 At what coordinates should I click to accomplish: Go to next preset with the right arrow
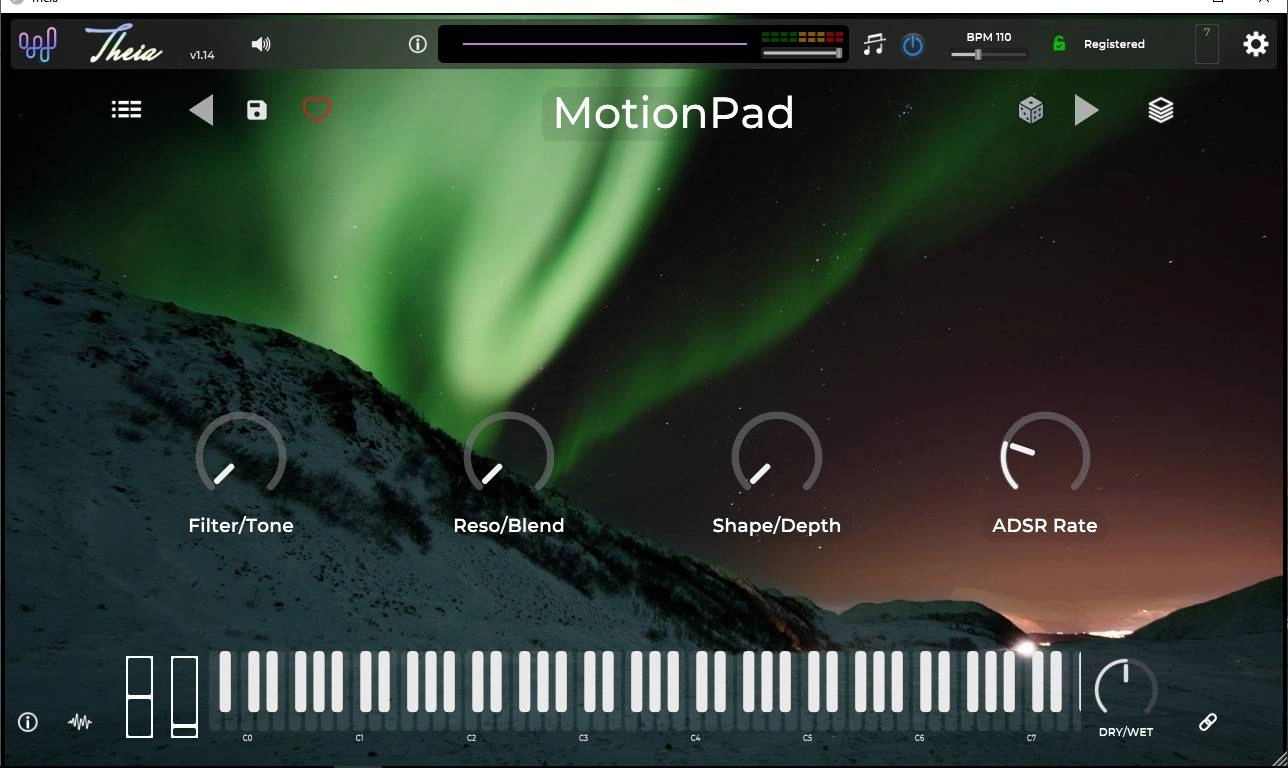(1087, 110)
